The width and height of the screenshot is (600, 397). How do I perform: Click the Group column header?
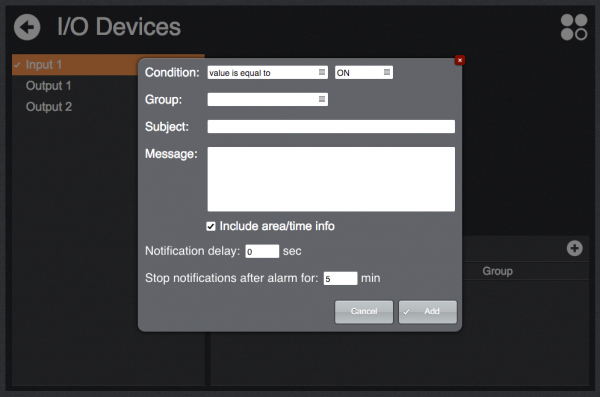pos(497,271)
